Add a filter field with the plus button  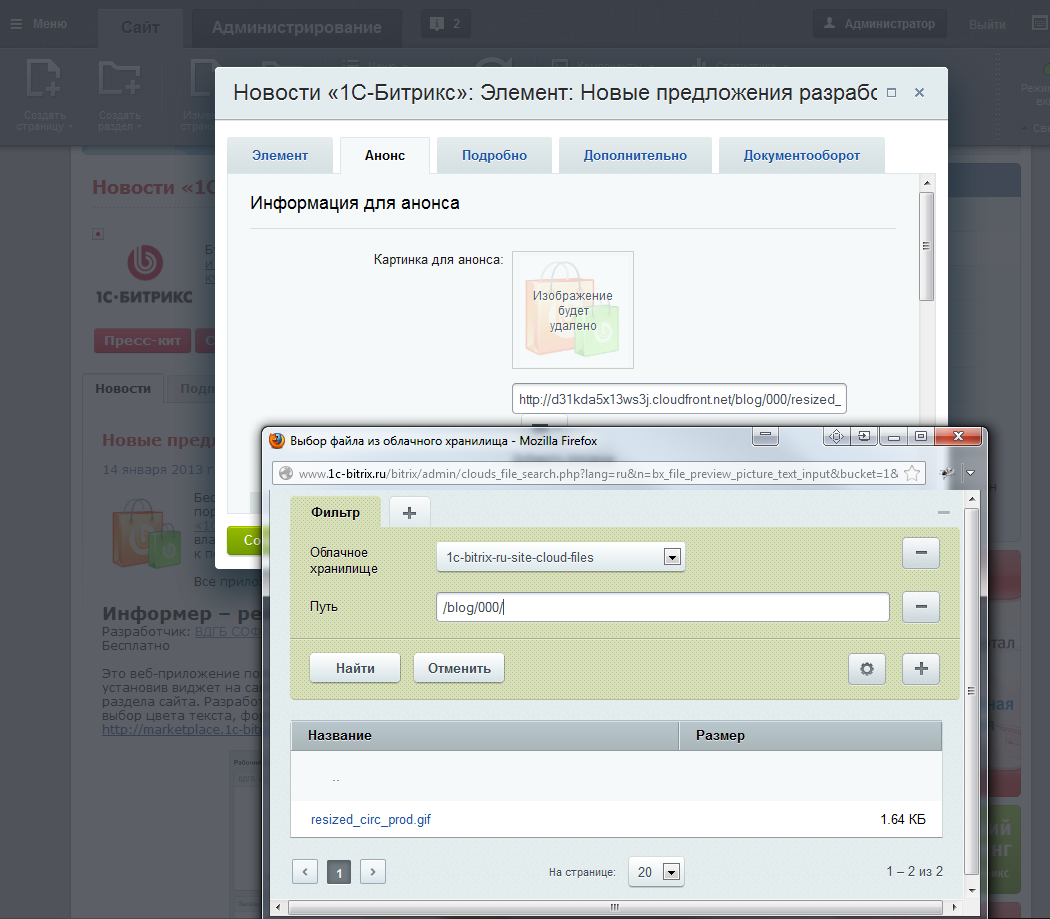921,668
